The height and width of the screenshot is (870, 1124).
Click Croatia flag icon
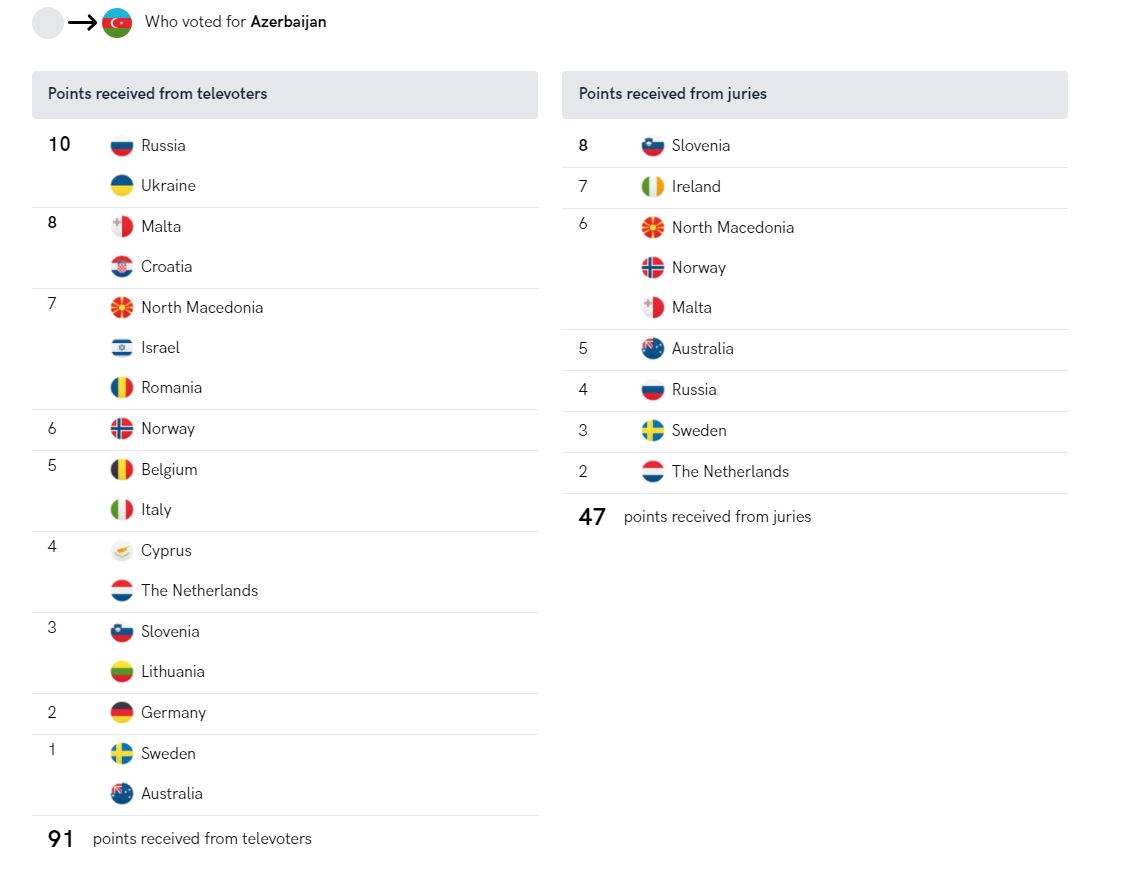point(122,267)
